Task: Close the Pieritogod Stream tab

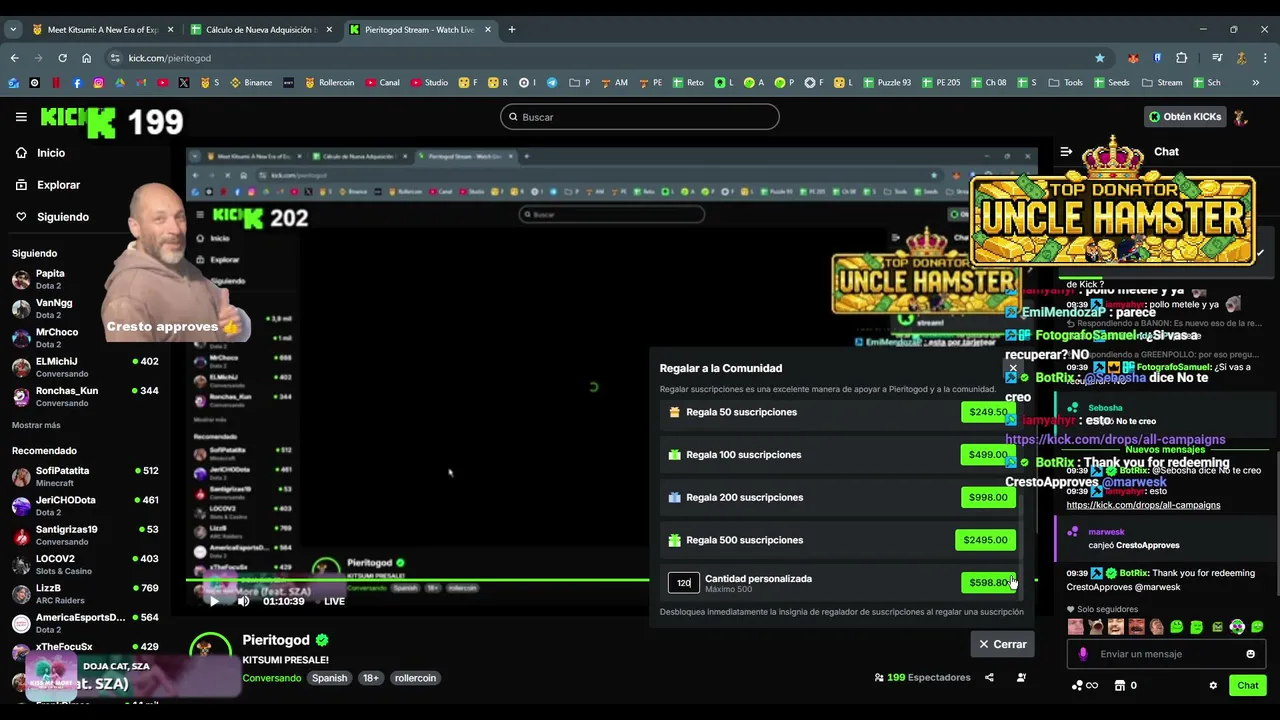Action: coord(488,30)
